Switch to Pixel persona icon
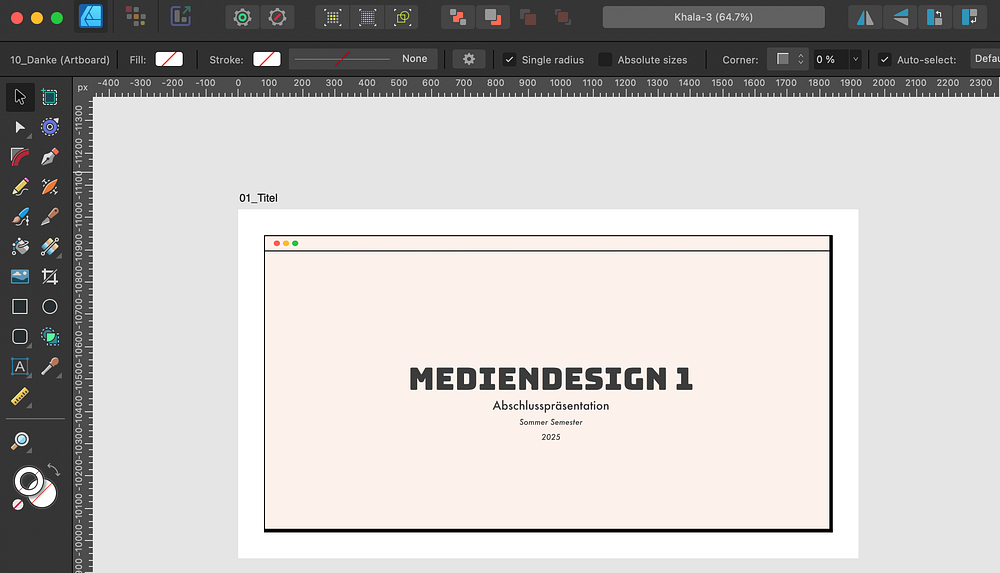 tap(135, 17)
